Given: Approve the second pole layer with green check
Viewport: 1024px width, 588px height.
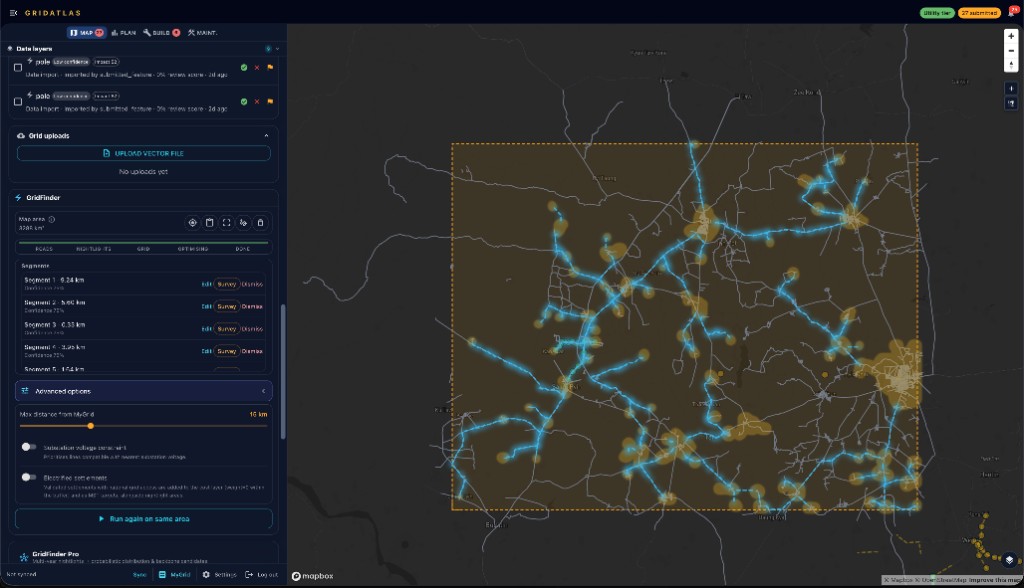Looking at the screenshot, I should pyautogui.click(x=244, y=101).
